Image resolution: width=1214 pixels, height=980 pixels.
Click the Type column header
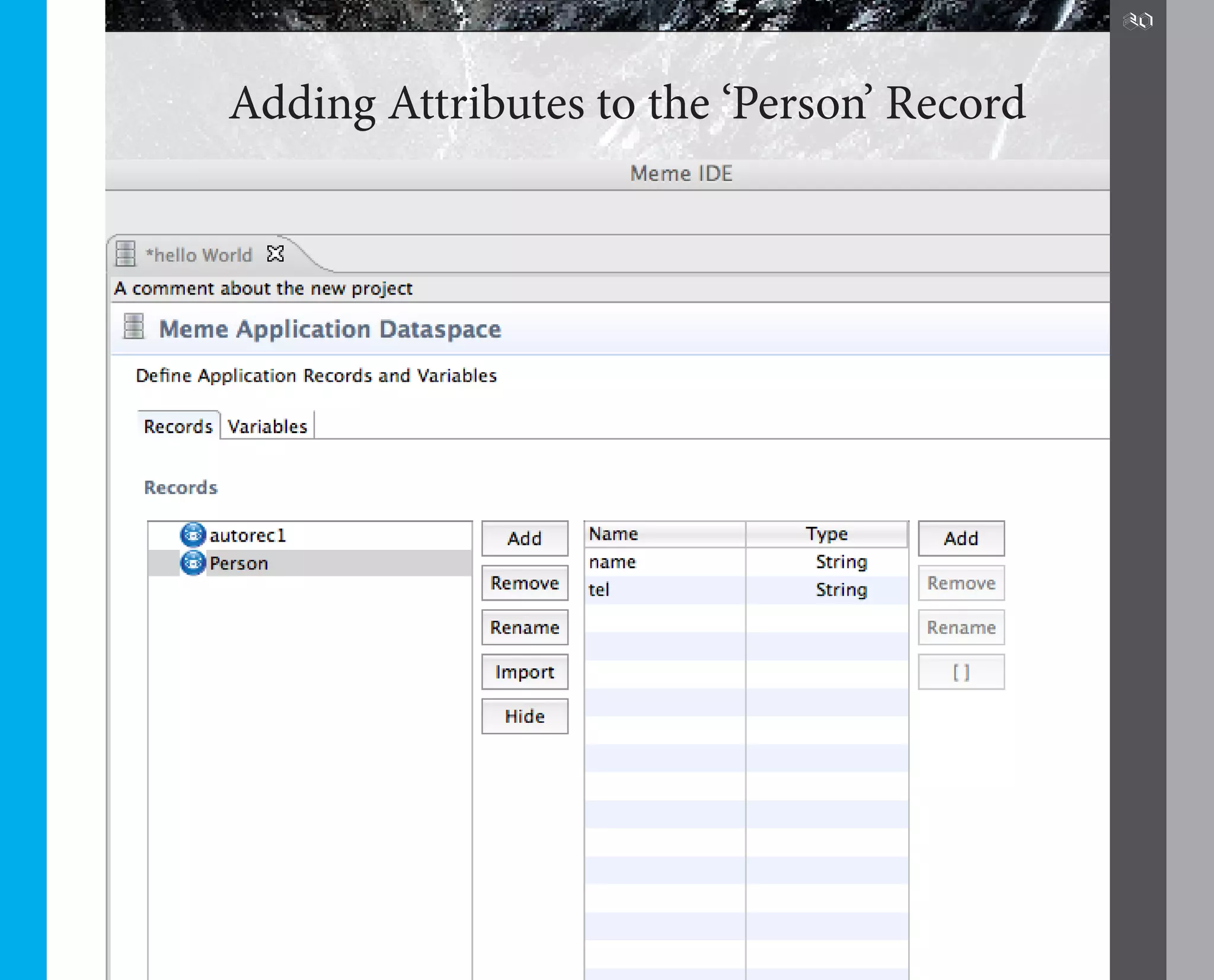pos(827,534)
